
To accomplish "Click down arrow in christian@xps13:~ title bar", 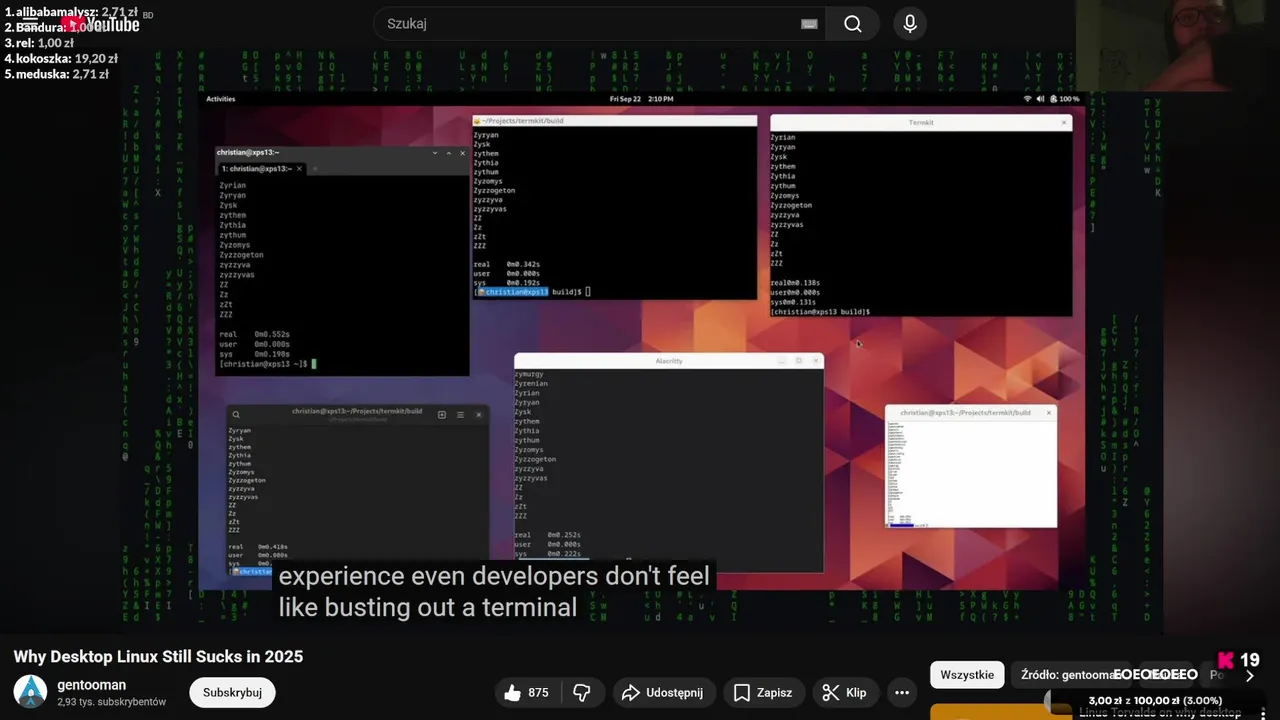I will 435,153.
